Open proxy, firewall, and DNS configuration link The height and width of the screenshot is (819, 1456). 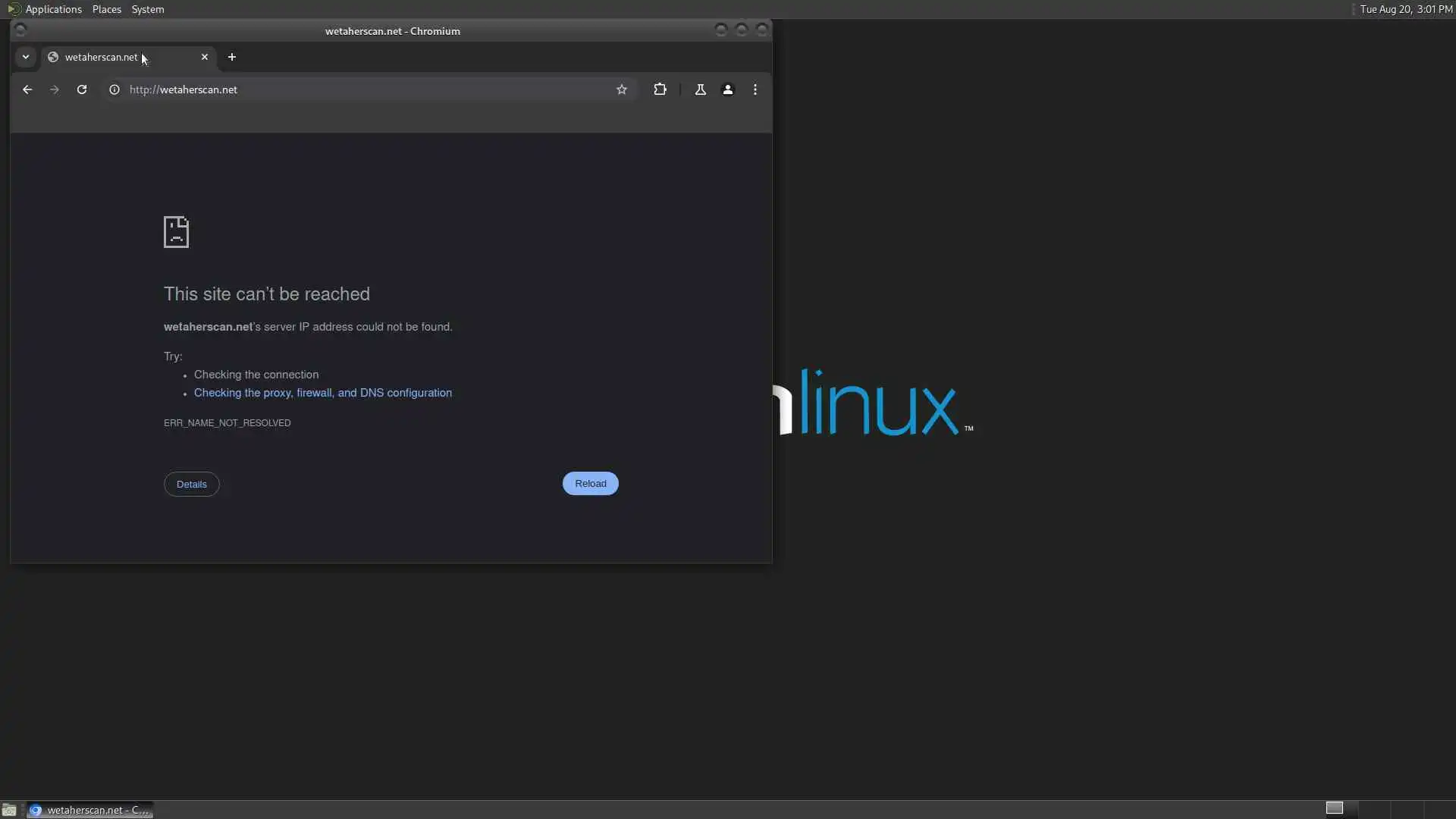click(323, 393)
